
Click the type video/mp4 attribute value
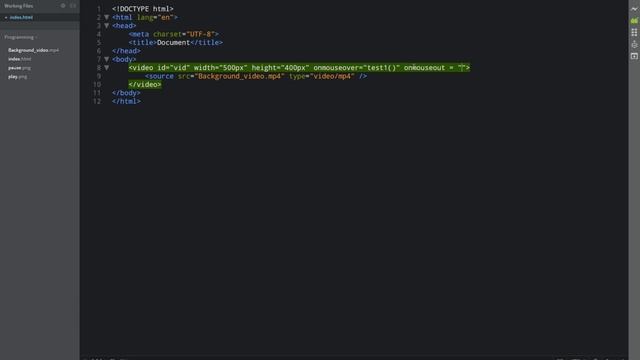click(x=332, y=76)
